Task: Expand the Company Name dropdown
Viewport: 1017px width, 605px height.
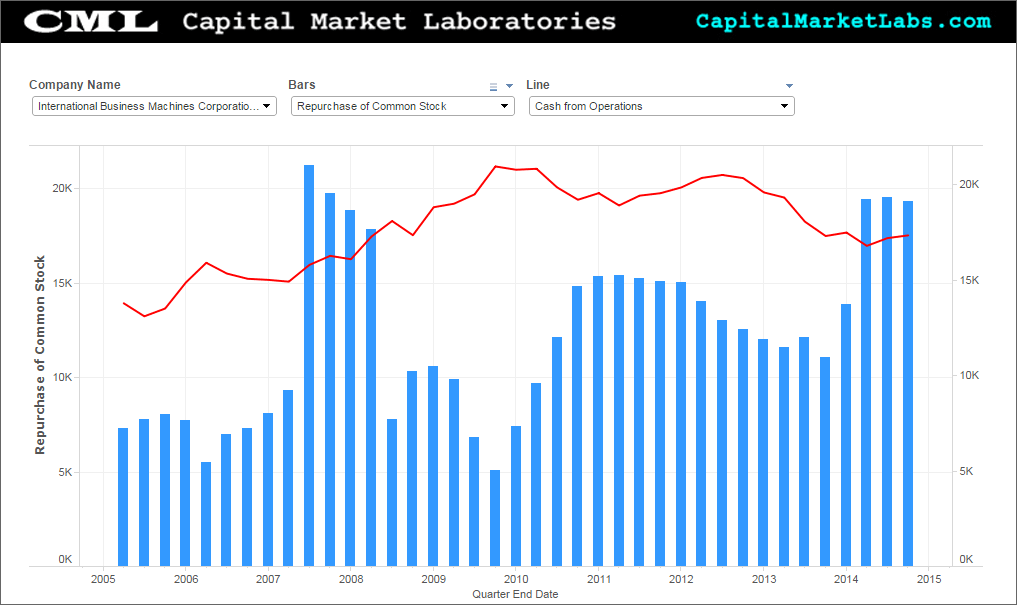Action: click(x=154, y=106)
